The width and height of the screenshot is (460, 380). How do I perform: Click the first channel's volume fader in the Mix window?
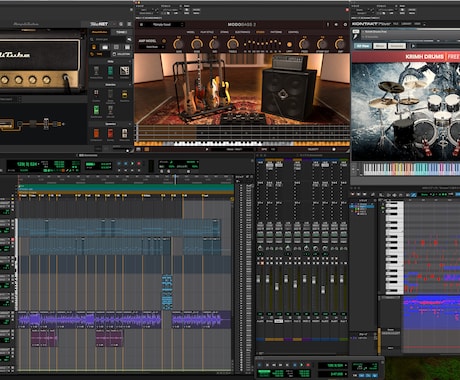click(258, 279)
